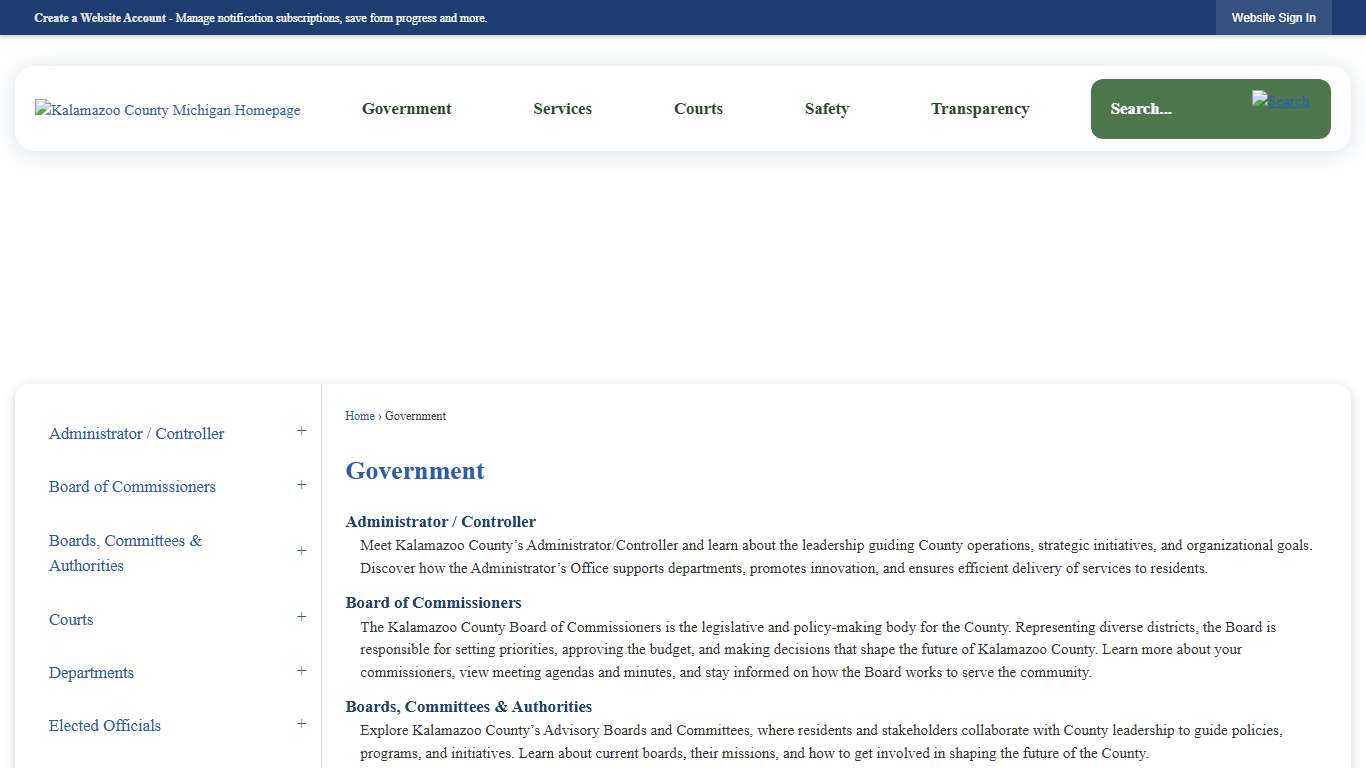Click inside the Search input field
The image size is (1366, 768).
point(1160,108)
